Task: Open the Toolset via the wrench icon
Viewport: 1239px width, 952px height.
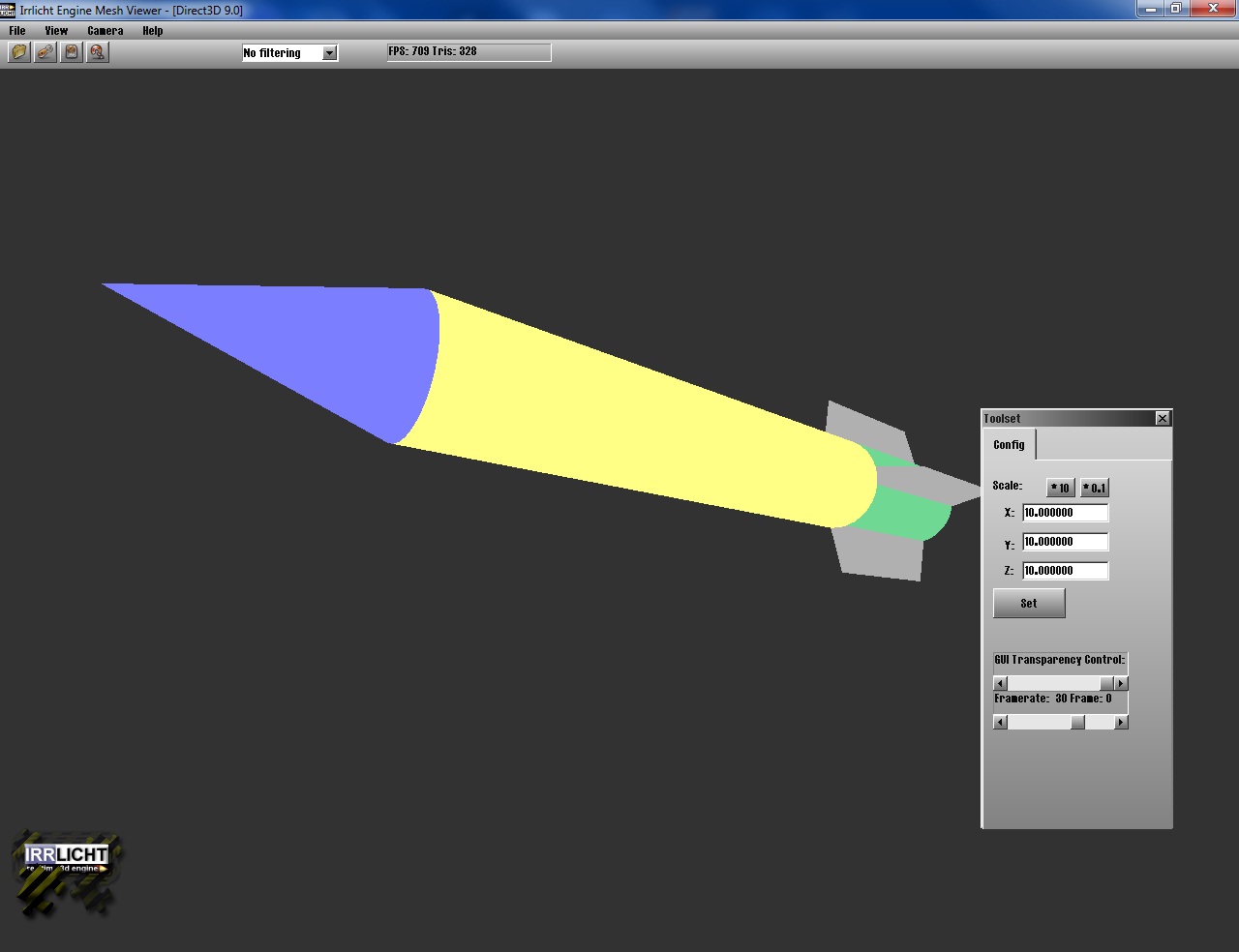Action: pos(45,52)
